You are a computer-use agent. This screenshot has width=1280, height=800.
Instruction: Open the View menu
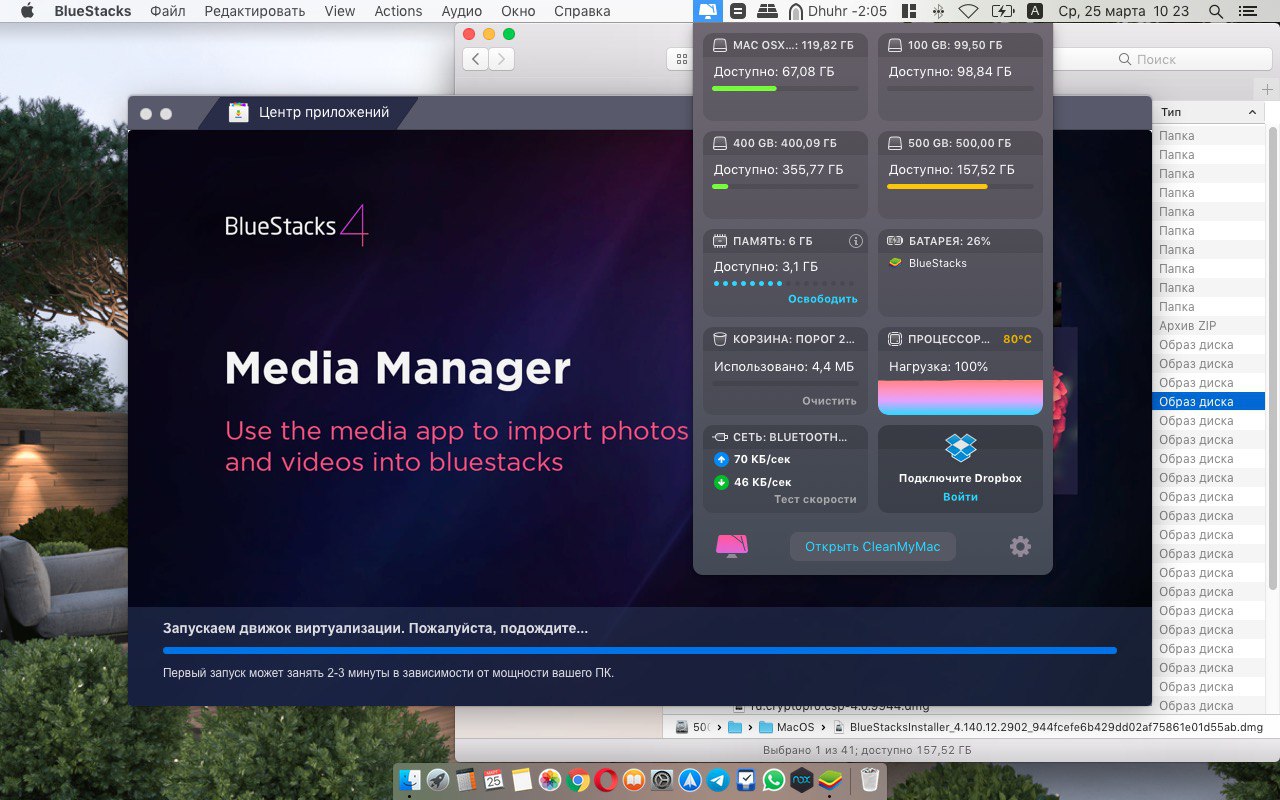(340, 11)
